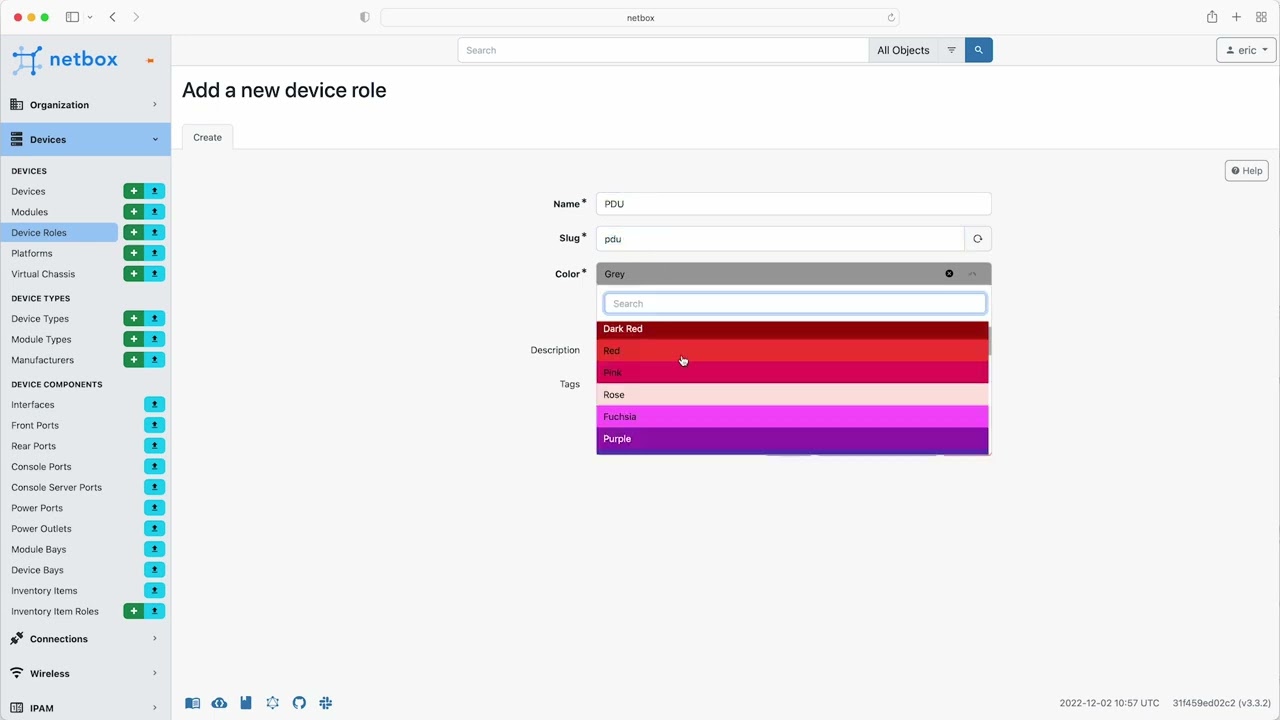Add virtual chassis with plus icon

(x=133, y=274)
